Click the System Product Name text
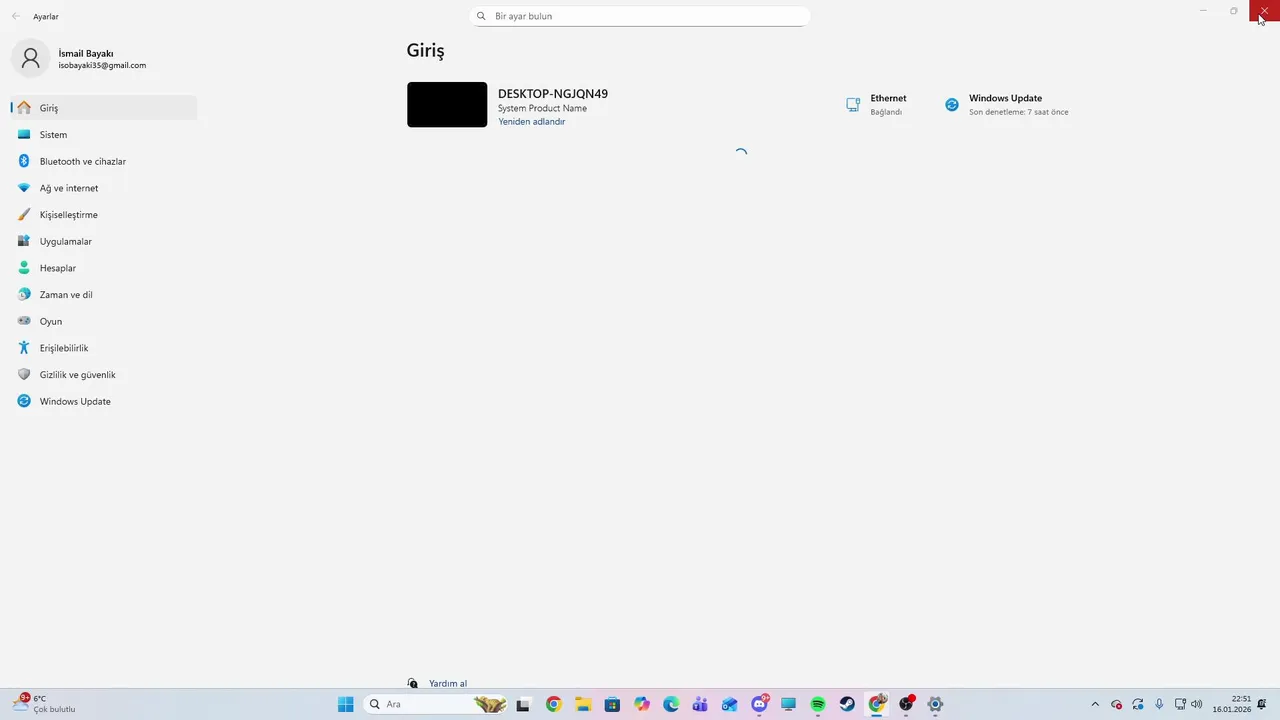 [x=542, y=108]
